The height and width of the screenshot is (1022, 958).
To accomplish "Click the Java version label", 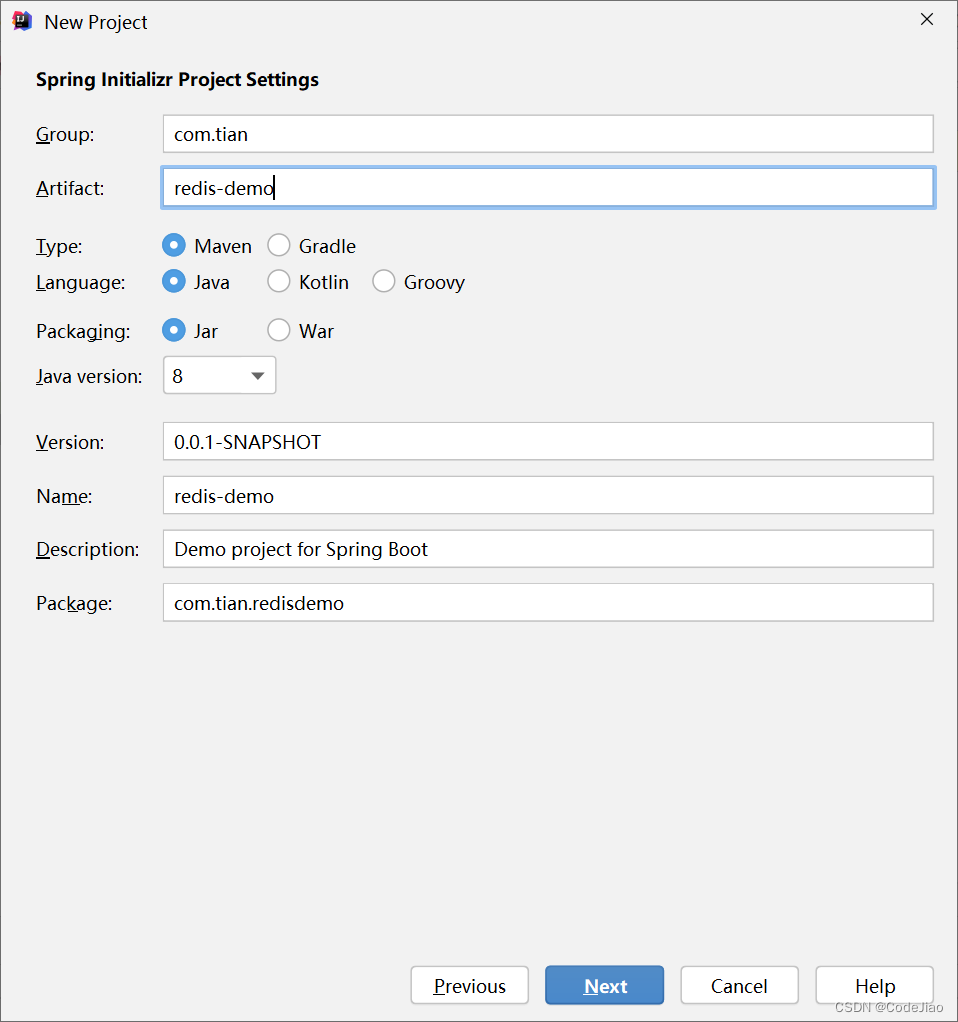I will [89, 377].
